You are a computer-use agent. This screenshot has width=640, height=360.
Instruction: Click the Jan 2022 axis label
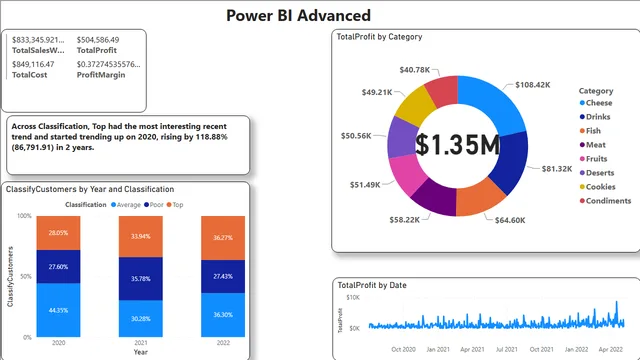coord(576,349)
